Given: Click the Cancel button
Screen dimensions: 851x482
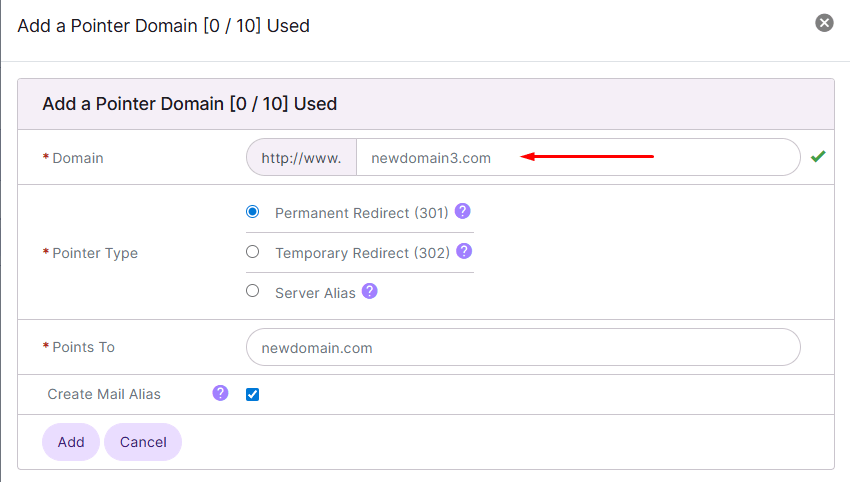Looking at the screenshot, I should (143, 442).
